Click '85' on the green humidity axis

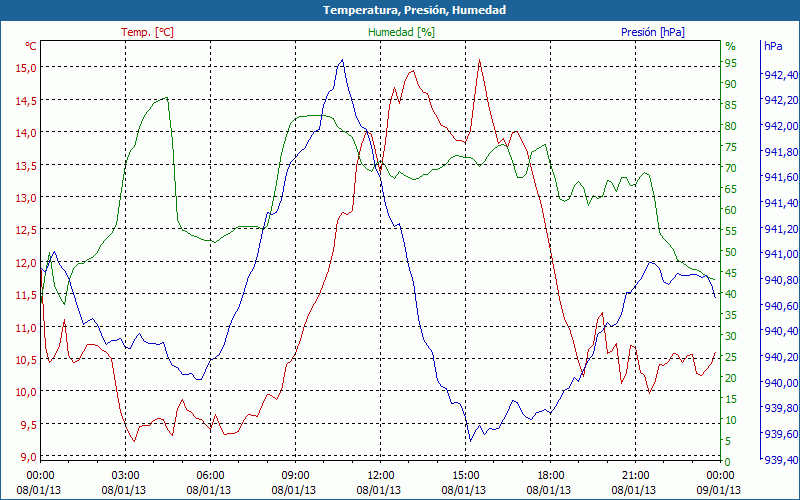pyautogui.click(x=731, y=105)
